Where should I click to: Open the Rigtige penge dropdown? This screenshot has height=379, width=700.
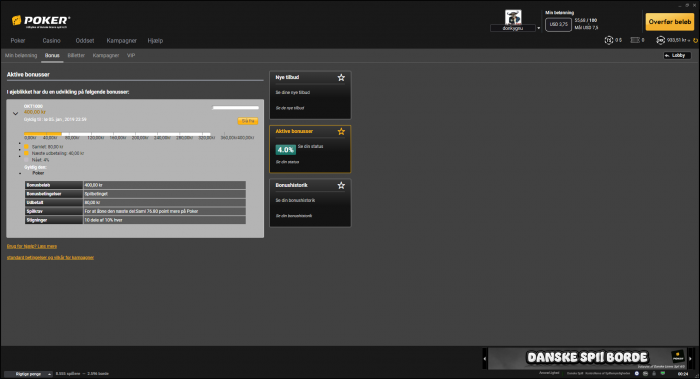click(x=29, y=374)
